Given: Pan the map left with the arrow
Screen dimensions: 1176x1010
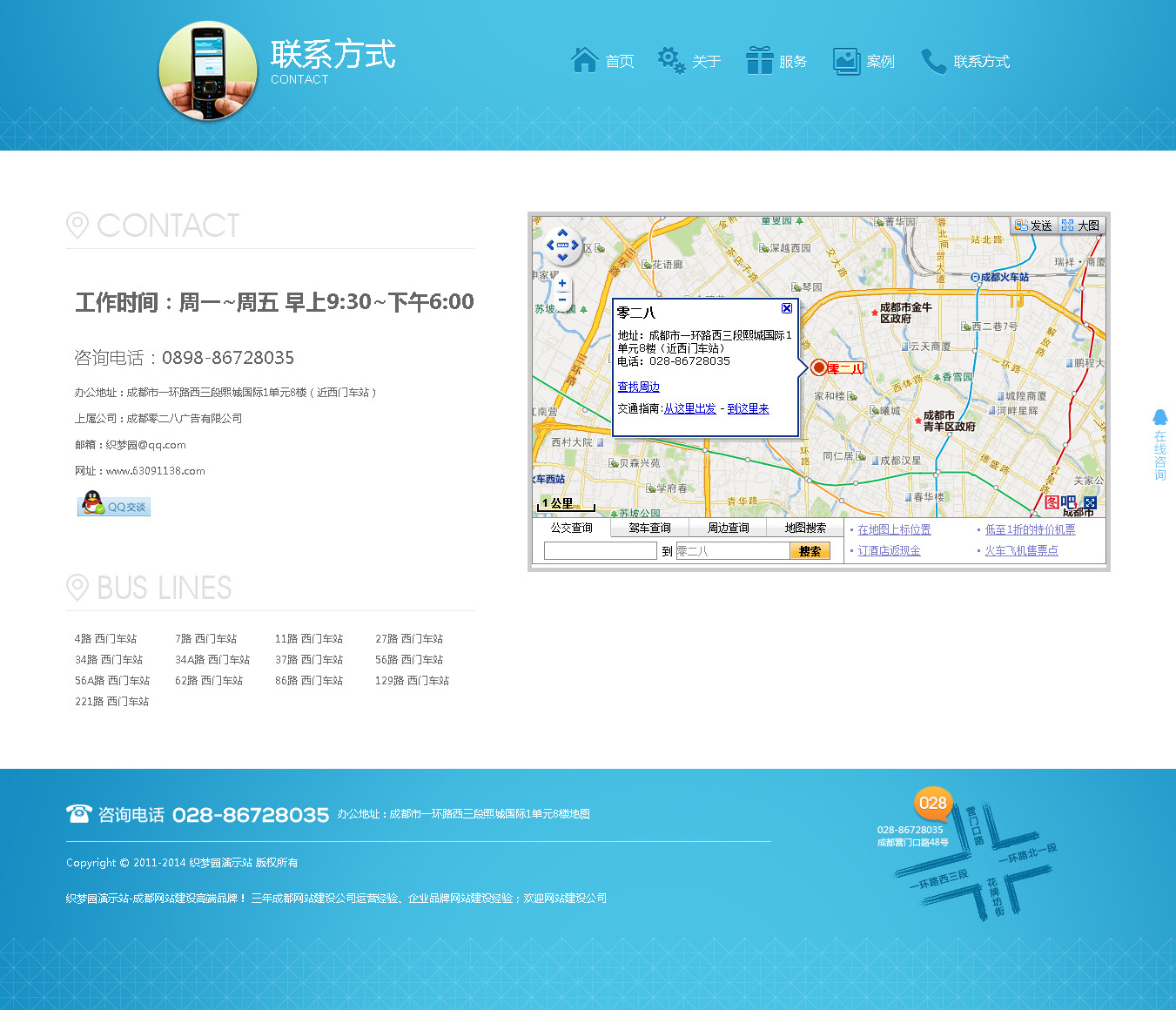Looking at the screenshot, I should tap(550, 246).
